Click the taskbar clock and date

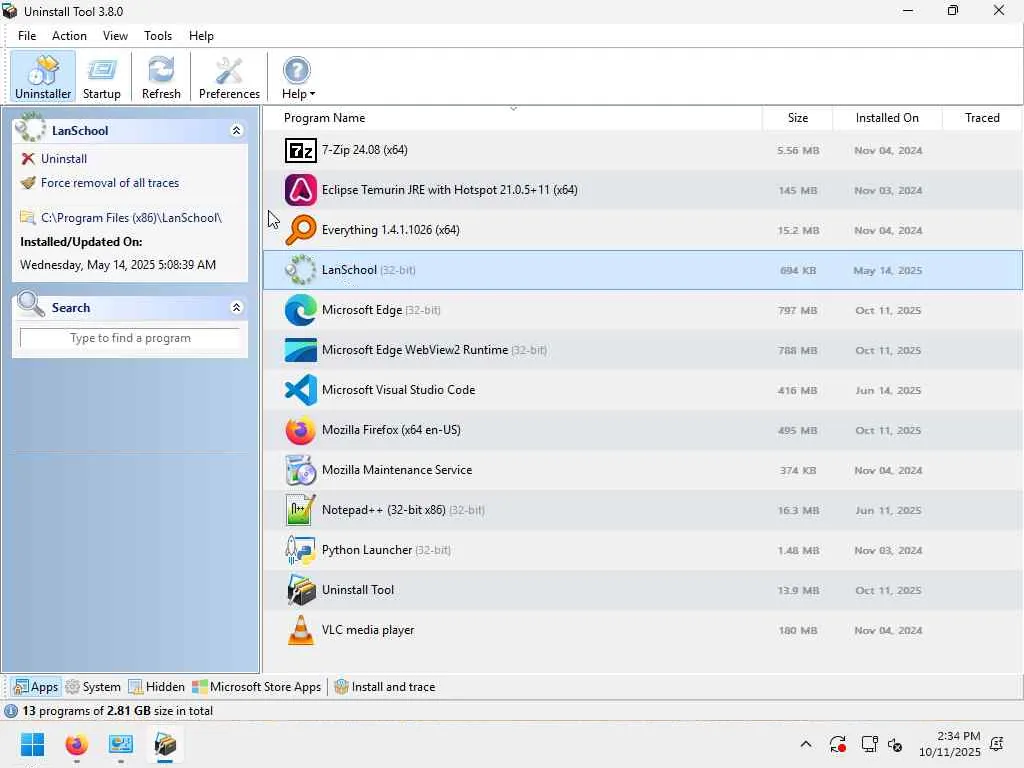(950, 744)
